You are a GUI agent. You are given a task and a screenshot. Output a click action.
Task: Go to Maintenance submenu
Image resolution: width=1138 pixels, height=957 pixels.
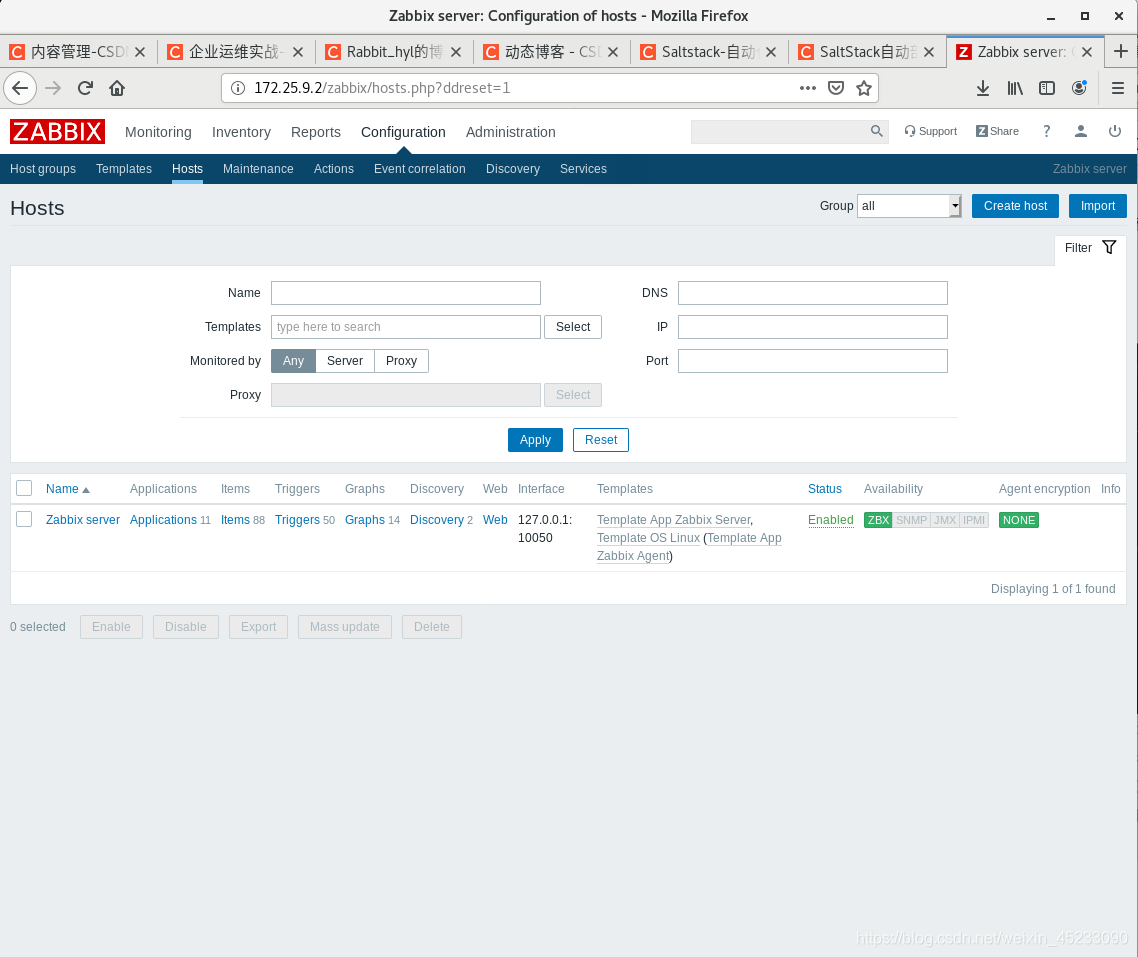258,168
